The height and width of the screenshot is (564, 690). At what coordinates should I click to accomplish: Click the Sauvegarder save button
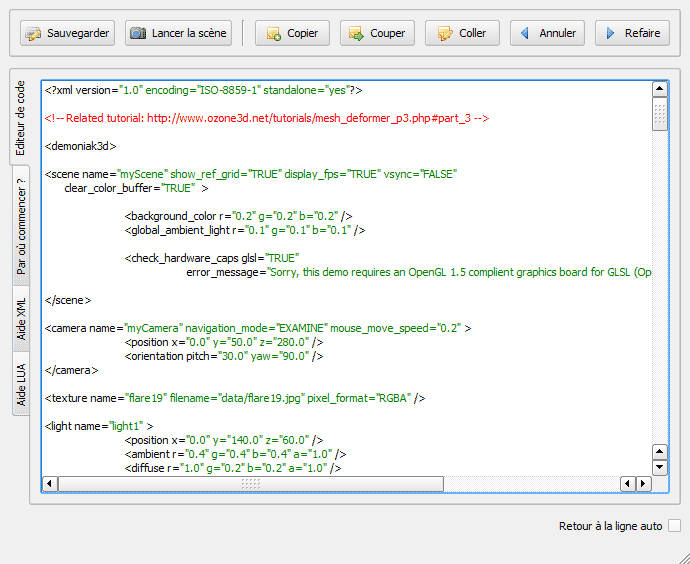click(x=67, y=33)
